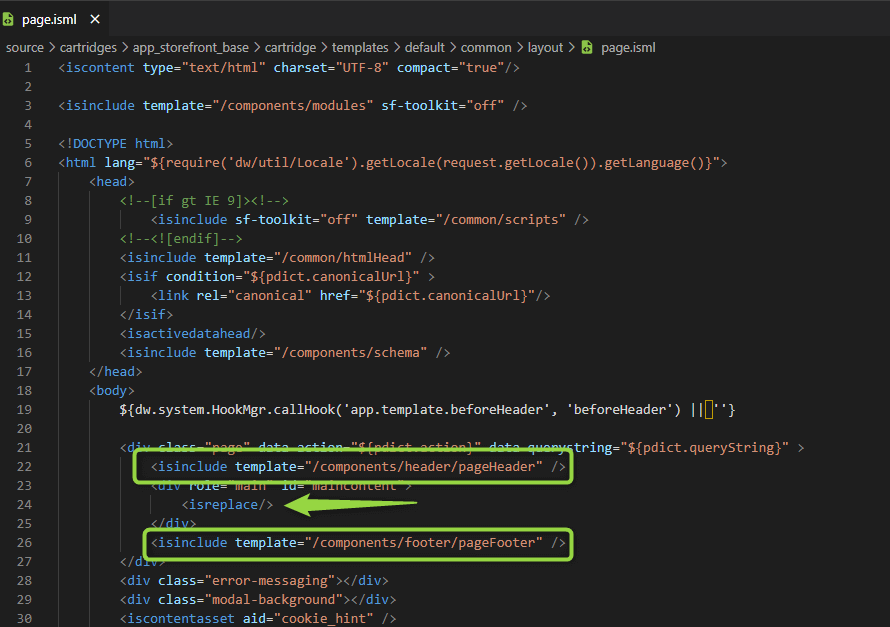Screen dimensions: 890x627
Task: Click the "UTF-8" charset value
Action: click(x=362, y=68)
